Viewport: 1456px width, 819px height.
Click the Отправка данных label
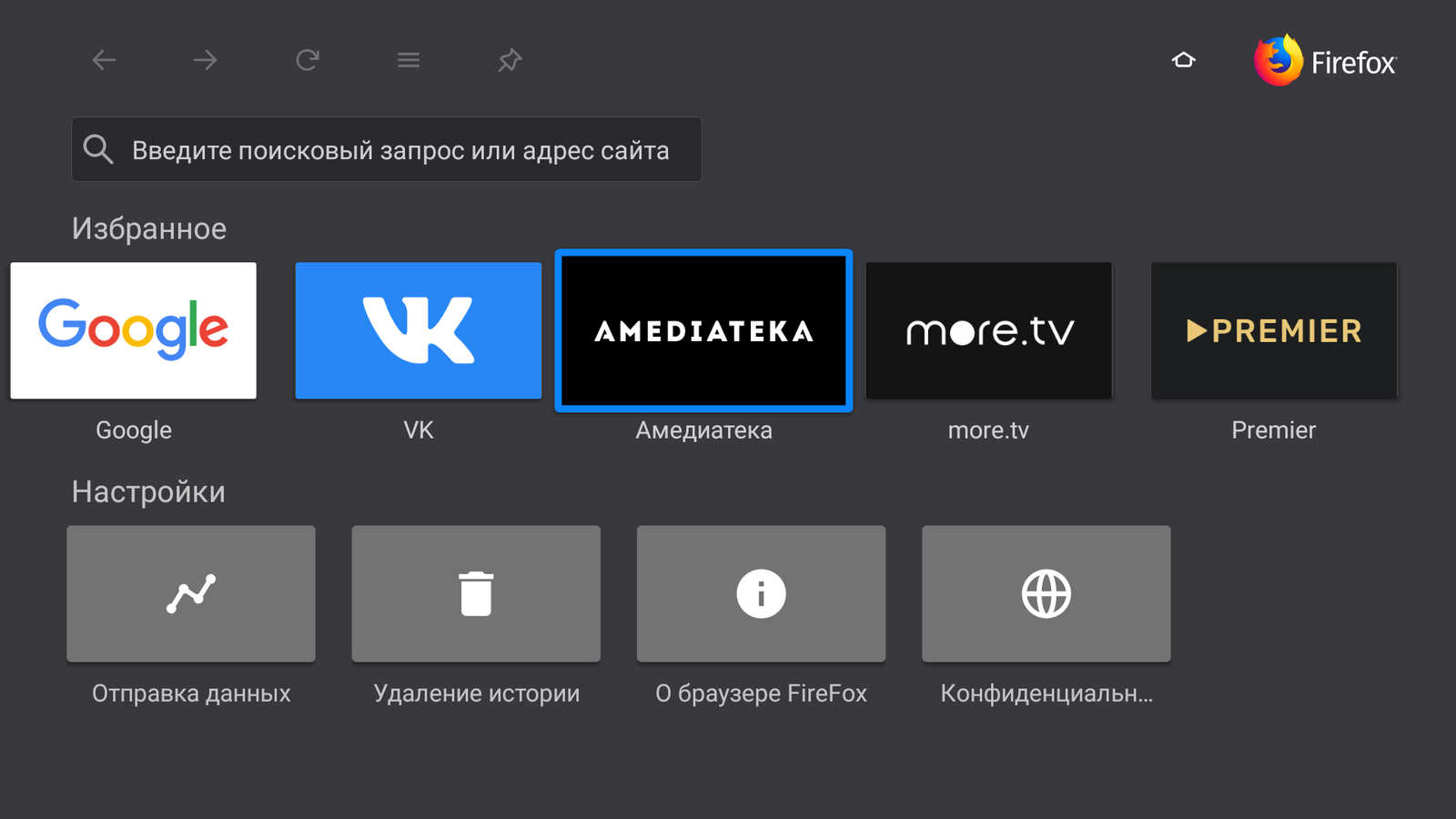click(191, 693)
